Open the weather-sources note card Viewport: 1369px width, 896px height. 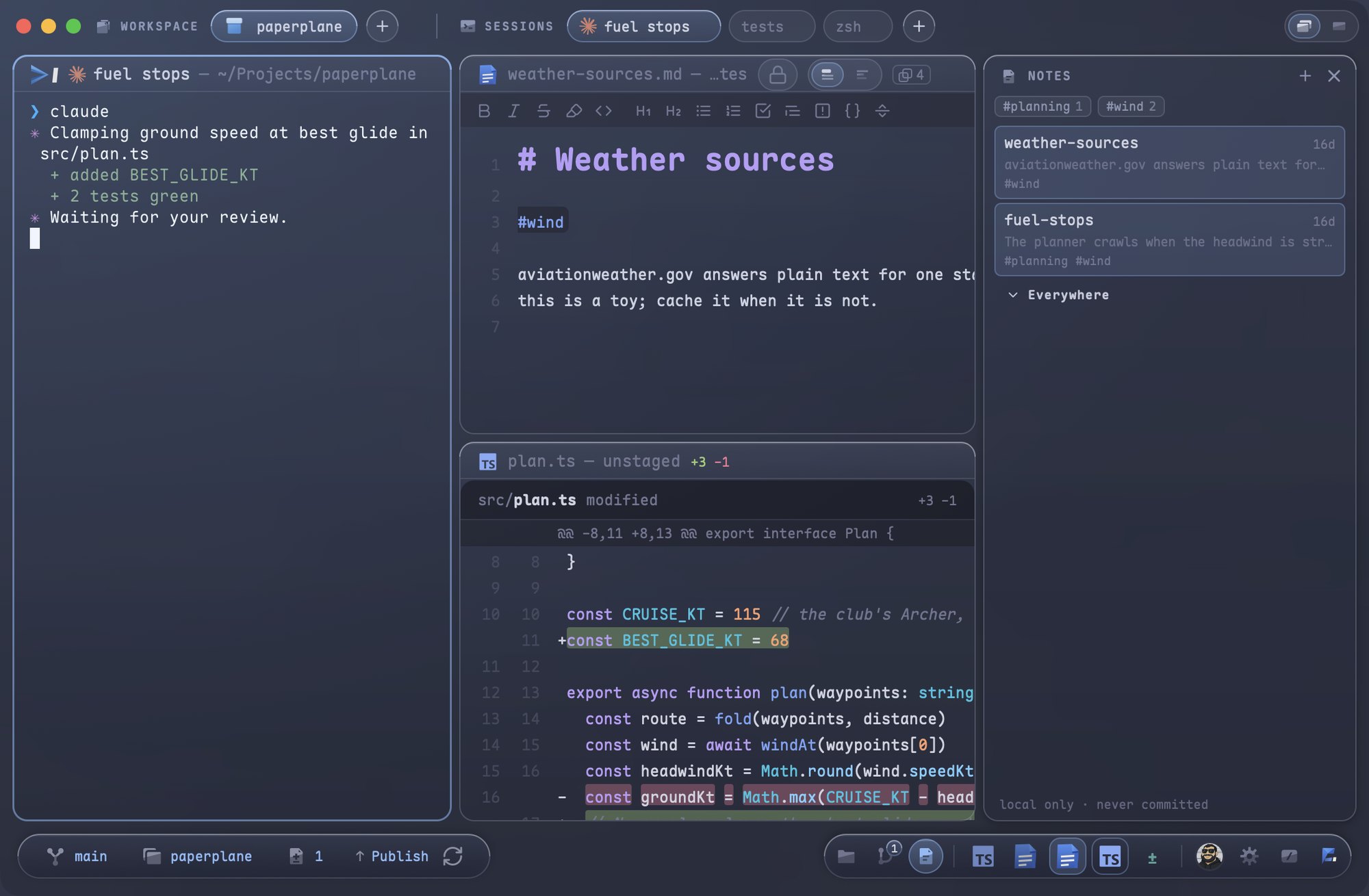(x=1169, y=163)
